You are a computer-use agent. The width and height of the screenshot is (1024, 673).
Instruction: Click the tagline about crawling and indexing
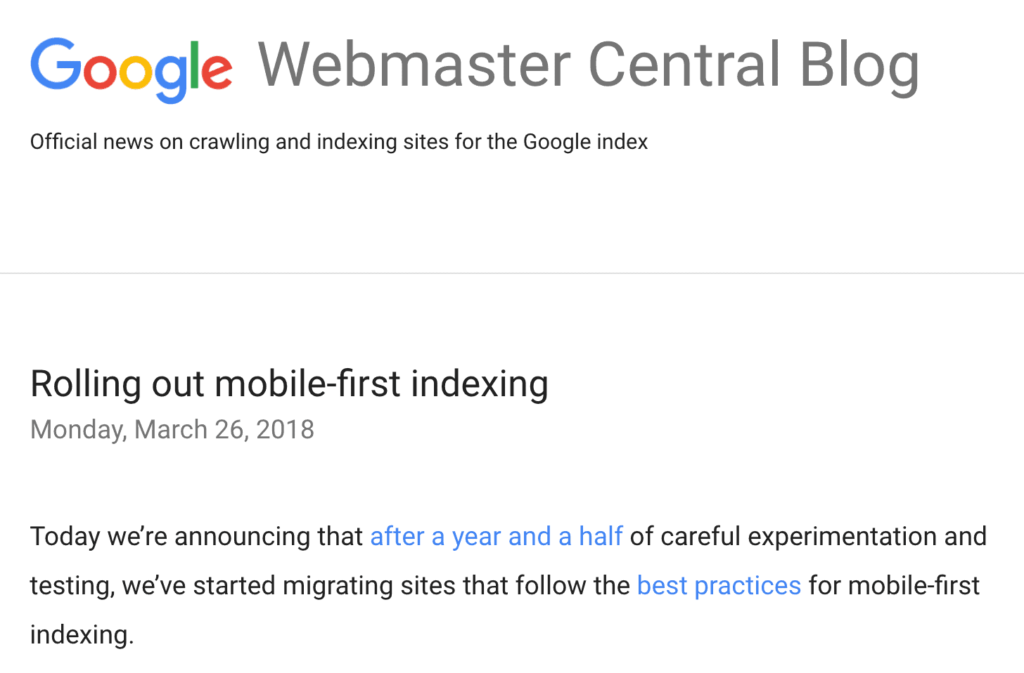[x=339, y=142]
